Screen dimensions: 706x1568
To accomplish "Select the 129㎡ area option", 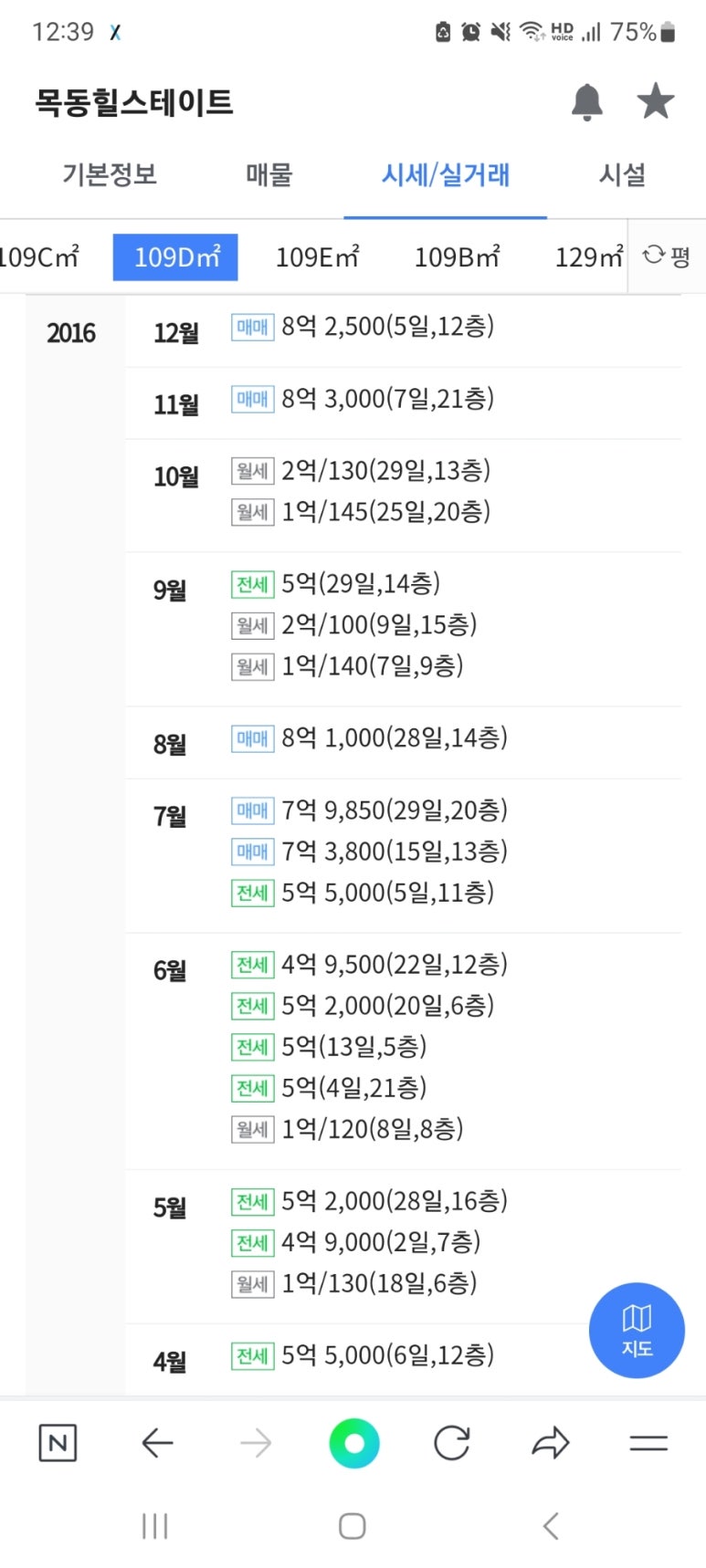I will point(589,257).
